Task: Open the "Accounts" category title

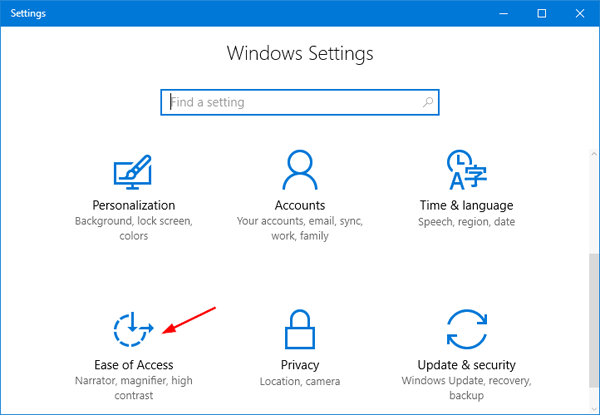Action: [301, 204]
